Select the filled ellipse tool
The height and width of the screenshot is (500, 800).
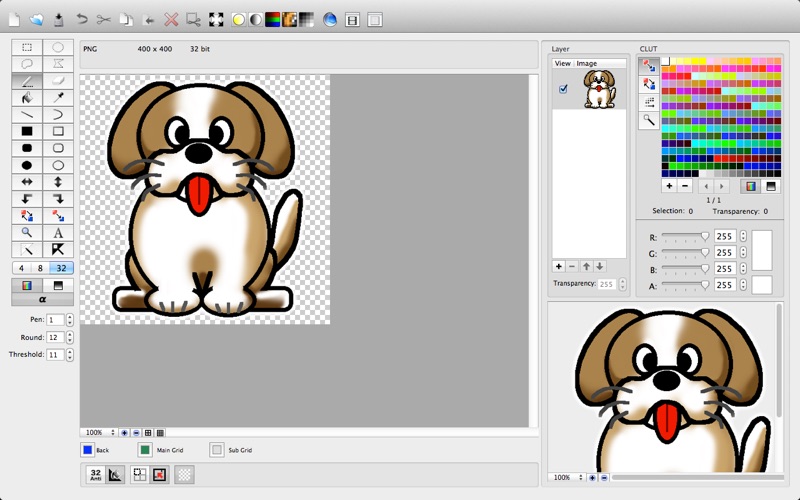pyautogui.click(x=27, y=165)
